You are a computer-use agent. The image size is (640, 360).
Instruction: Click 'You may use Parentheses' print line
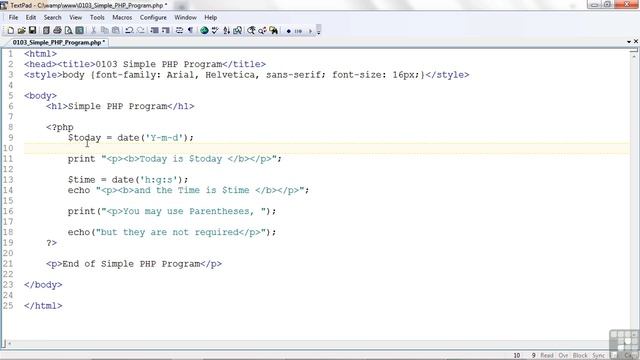[x=172, y=211]
